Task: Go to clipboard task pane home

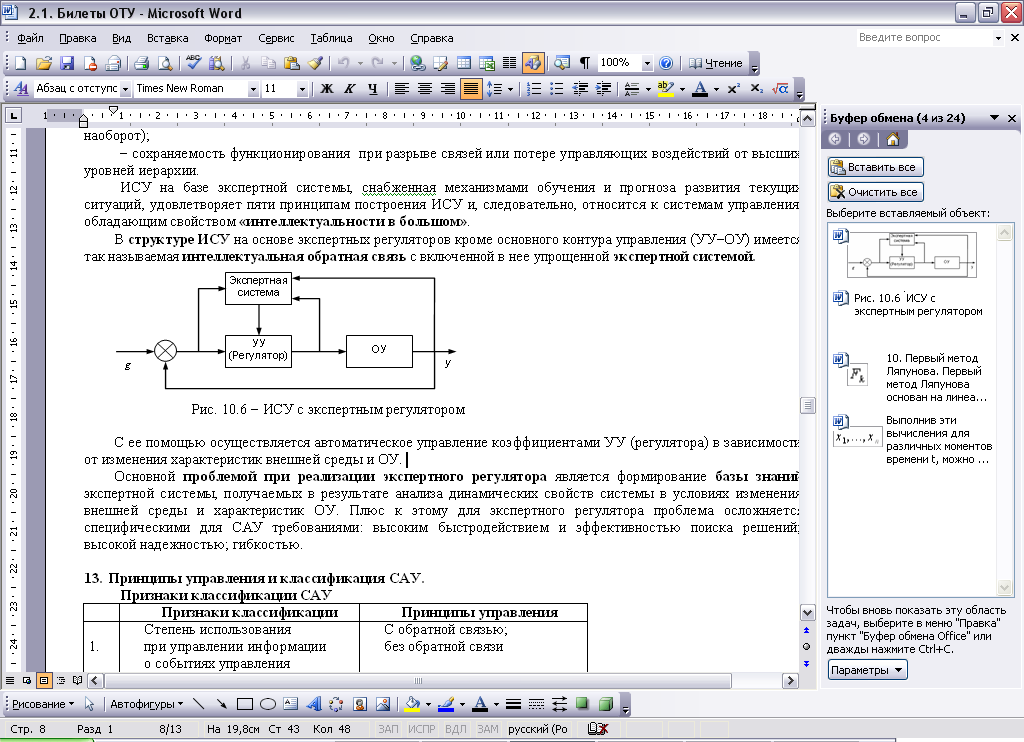Action: pyautogui.click(x=893, y=139)
